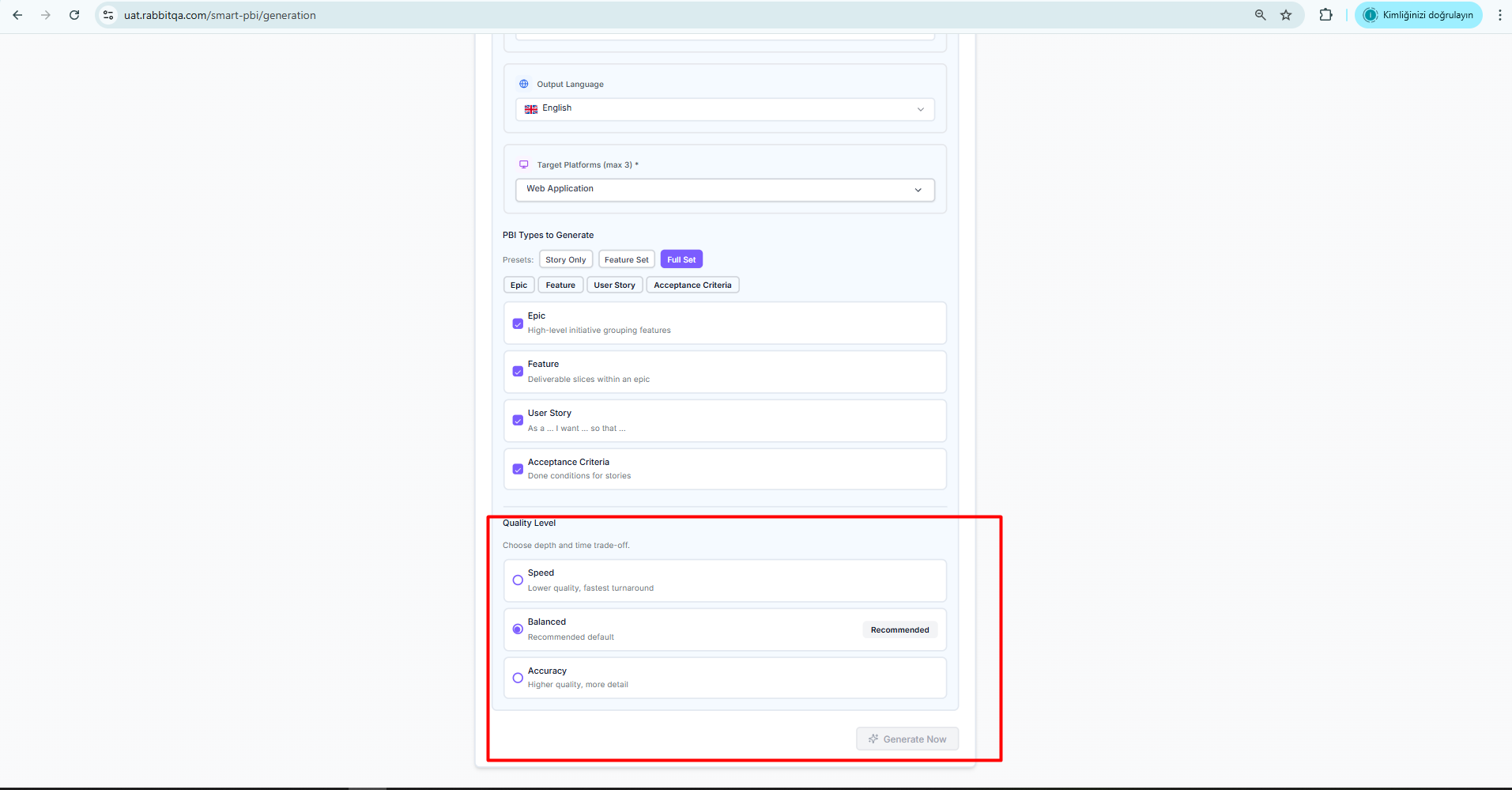
Task: Reload the current page
Action: pos(74,15)
